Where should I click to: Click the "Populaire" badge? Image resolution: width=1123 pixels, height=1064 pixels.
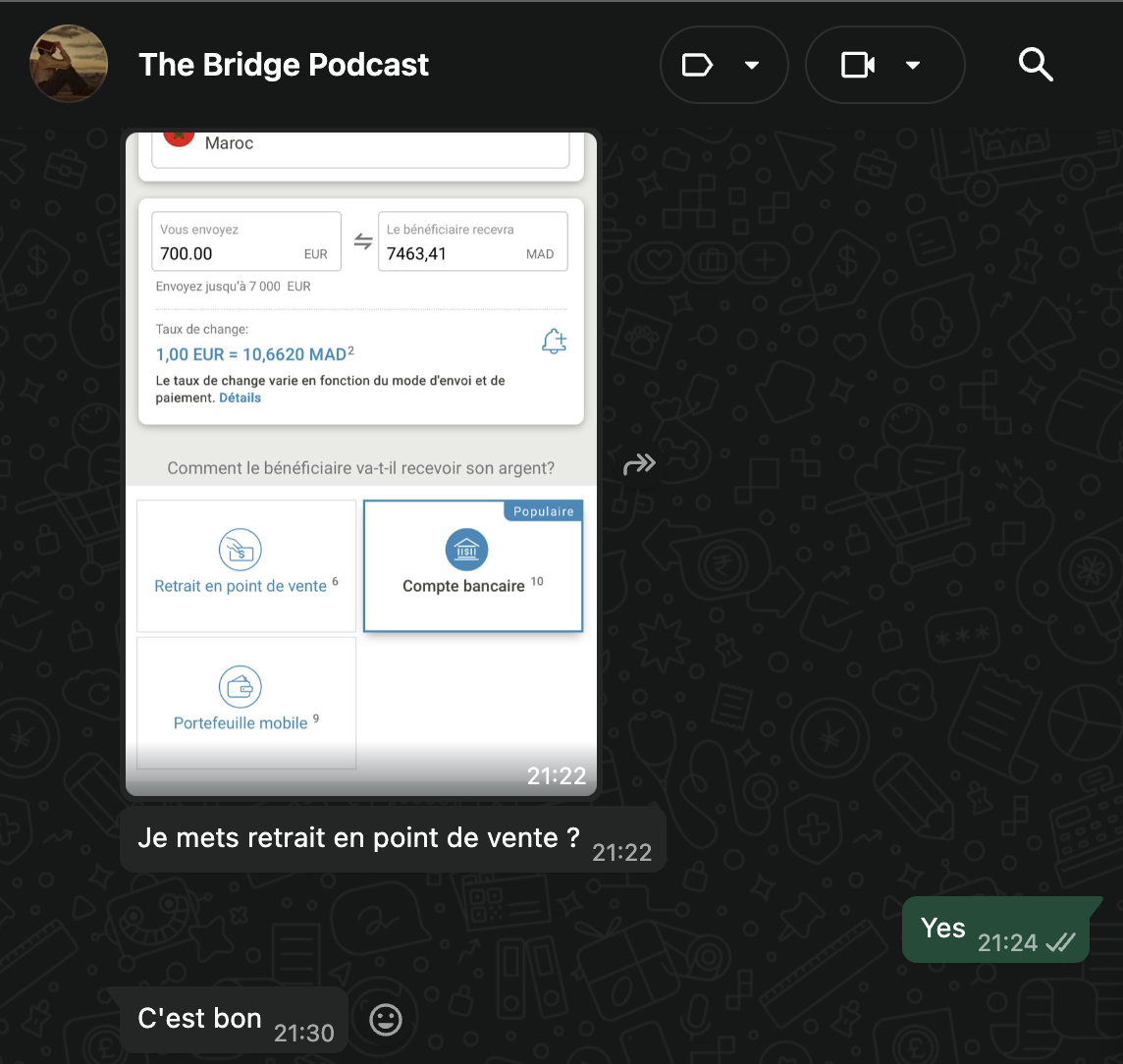(544, 511)
